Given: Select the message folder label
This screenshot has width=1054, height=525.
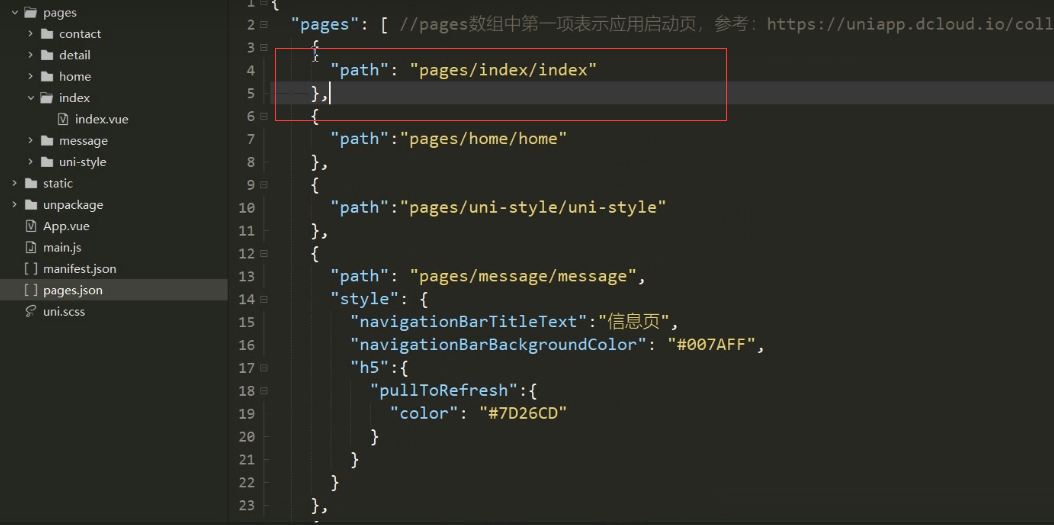Looking at the screenshot, I should (83, 140).
